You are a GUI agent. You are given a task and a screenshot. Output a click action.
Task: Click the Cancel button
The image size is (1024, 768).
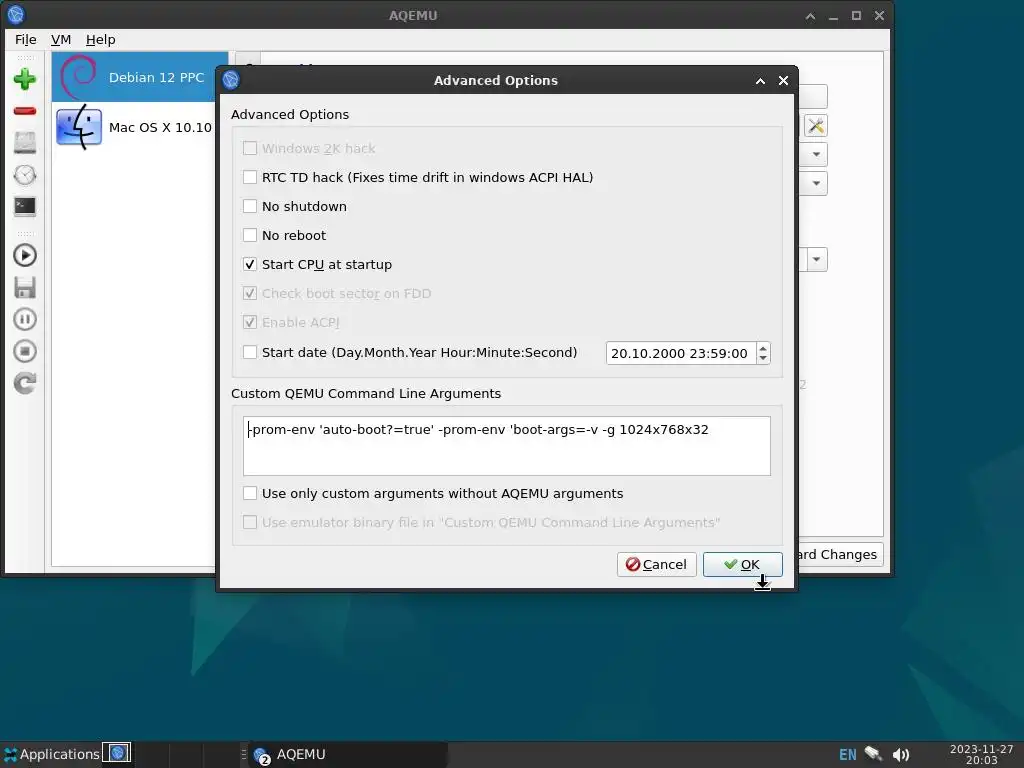click(656, 564)
